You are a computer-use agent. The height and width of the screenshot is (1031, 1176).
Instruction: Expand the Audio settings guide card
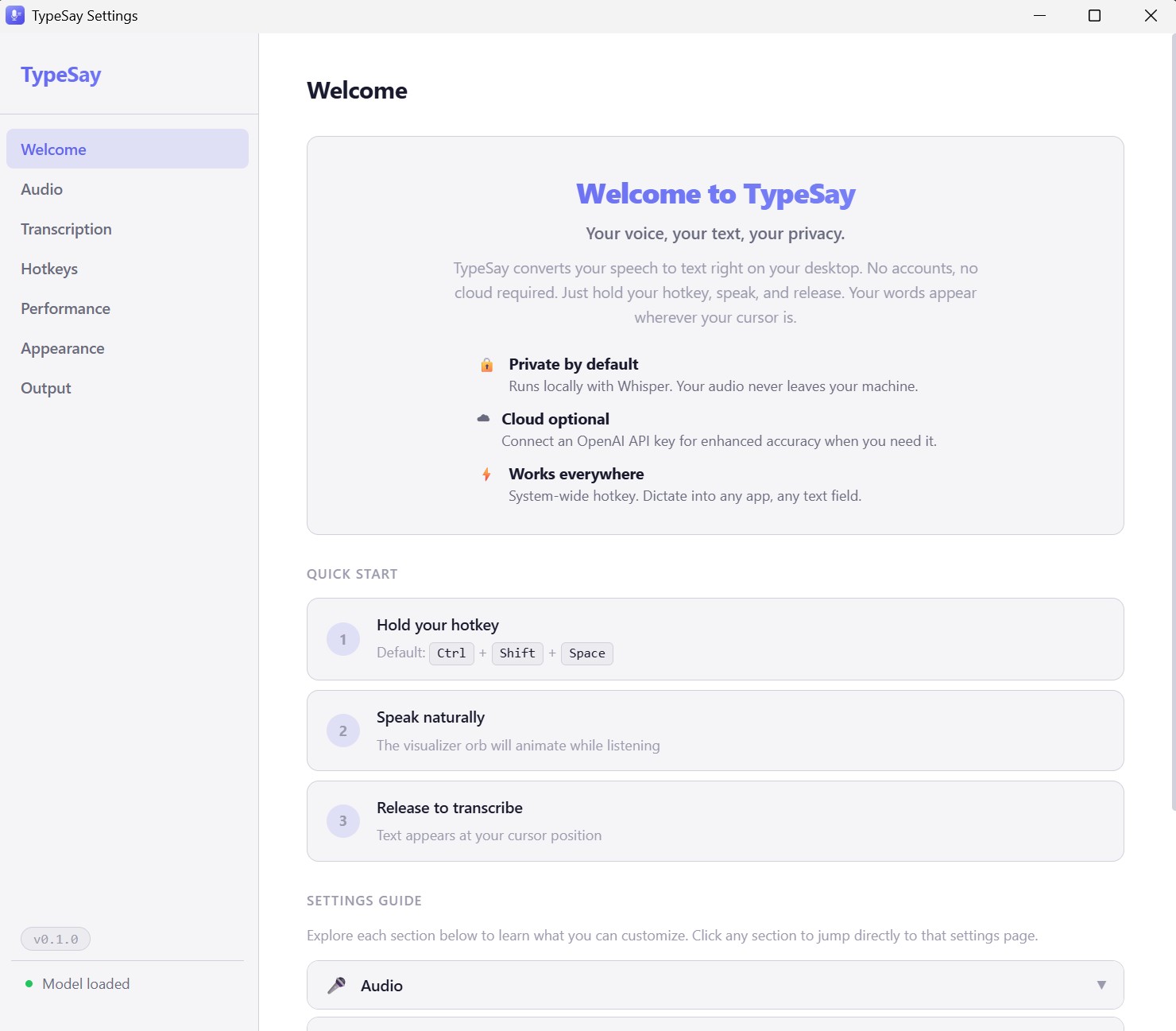pyautogui.click(x=715, y=985)
